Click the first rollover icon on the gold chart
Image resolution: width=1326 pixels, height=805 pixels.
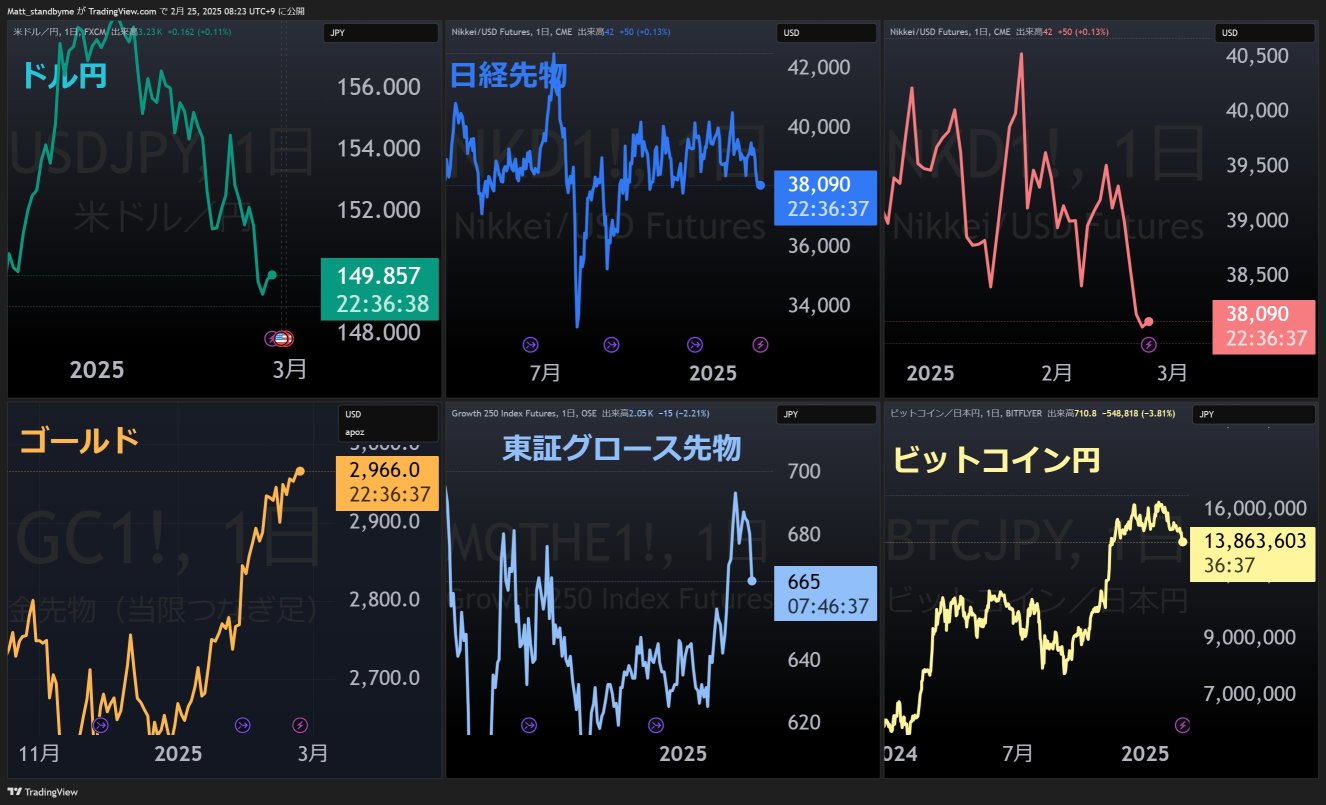tap(100, 725)
